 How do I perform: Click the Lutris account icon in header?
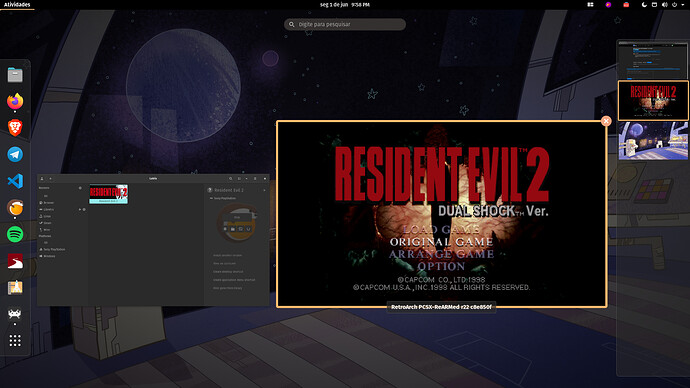42,179
